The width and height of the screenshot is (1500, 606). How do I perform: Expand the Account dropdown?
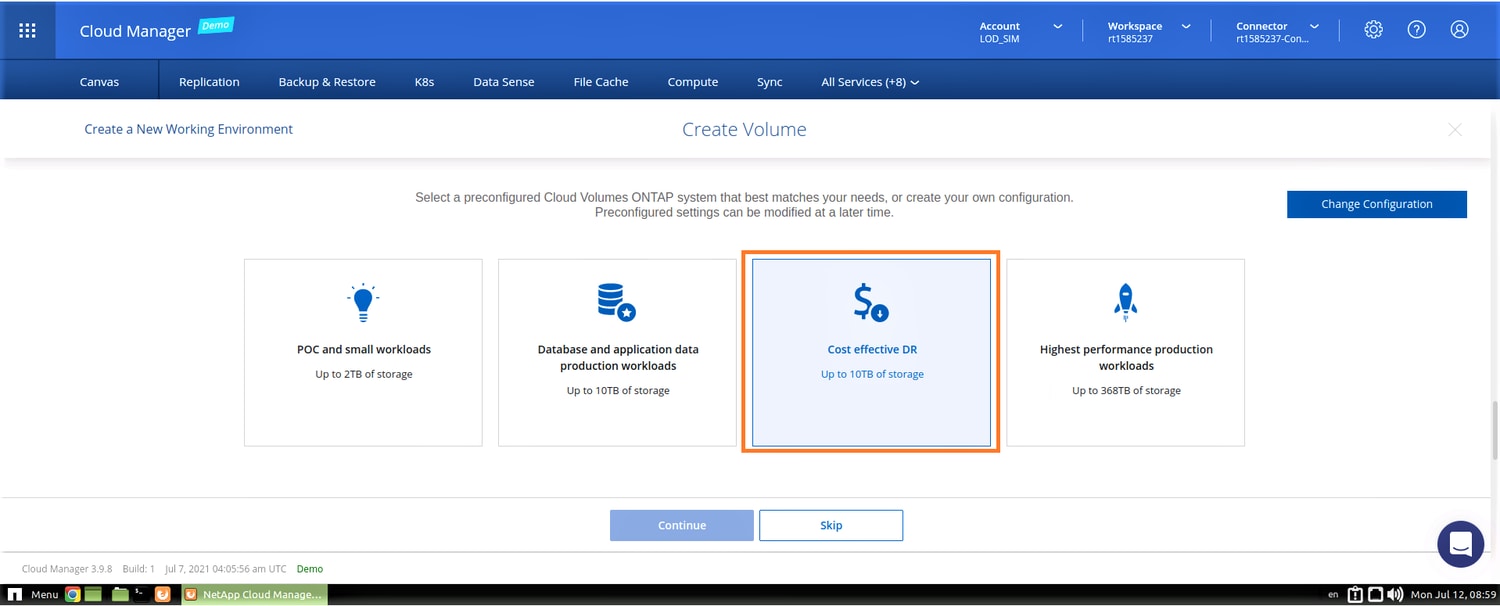1020,31
